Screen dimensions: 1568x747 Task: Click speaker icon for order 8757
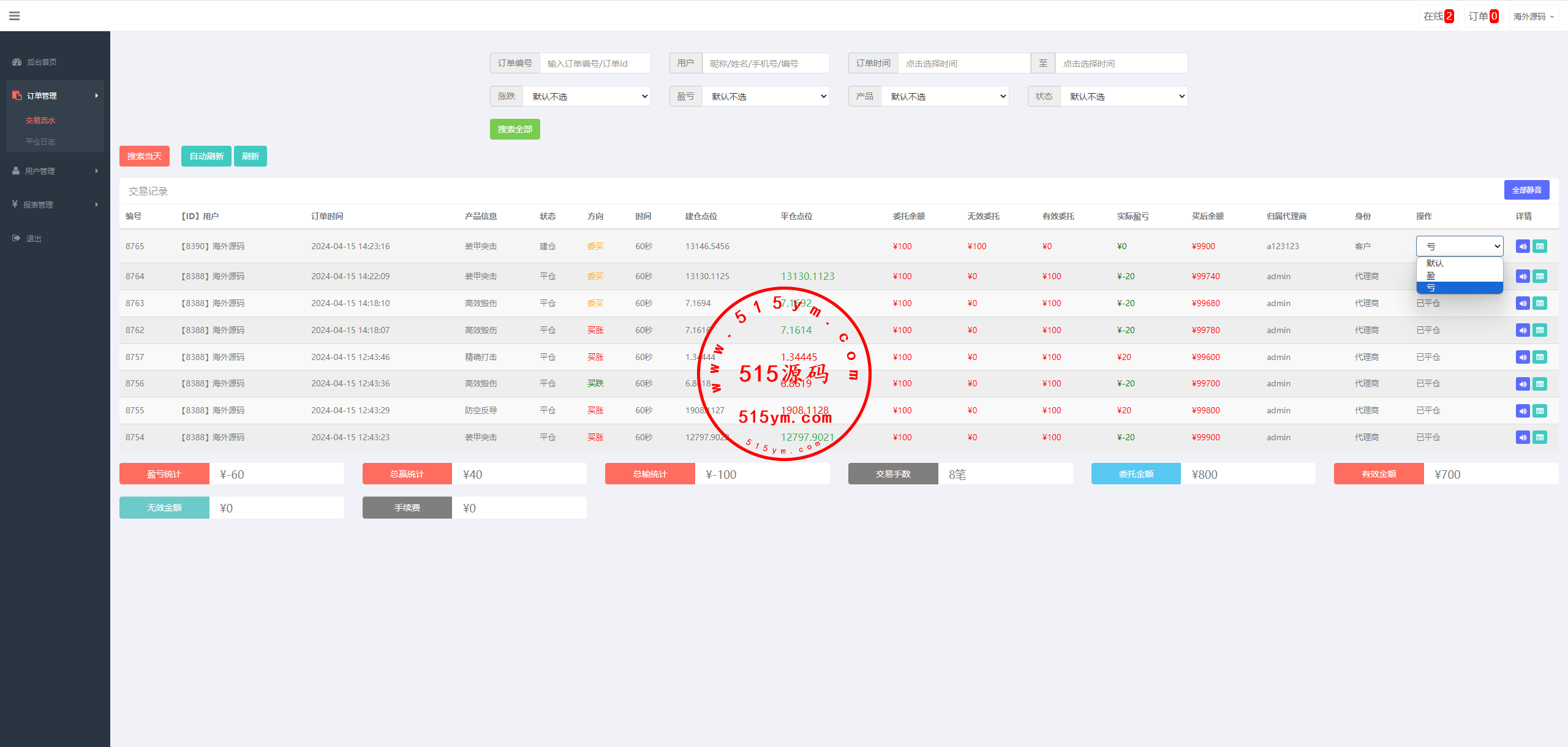click(1523, 357)
